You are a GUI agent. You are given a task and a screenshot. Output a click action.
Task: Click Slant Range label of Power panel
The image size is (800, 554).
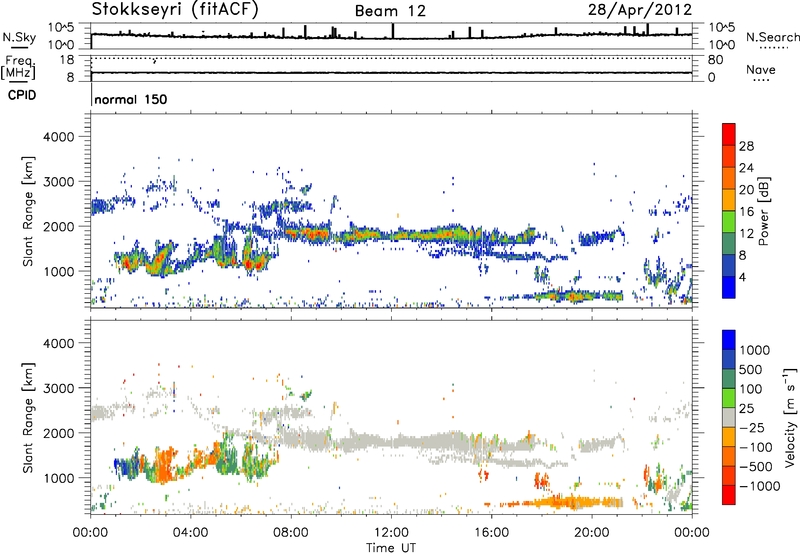tap(28, 211)
